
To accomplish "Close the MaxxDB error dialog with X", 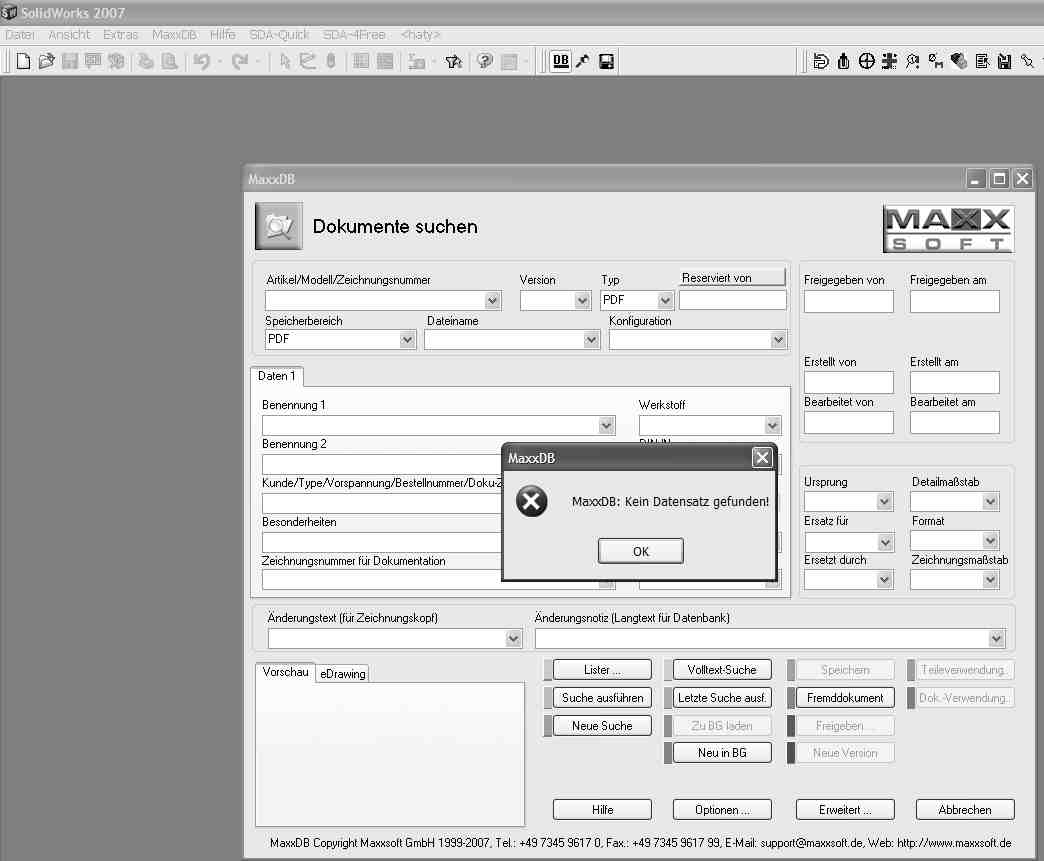I will coord(762,457).
